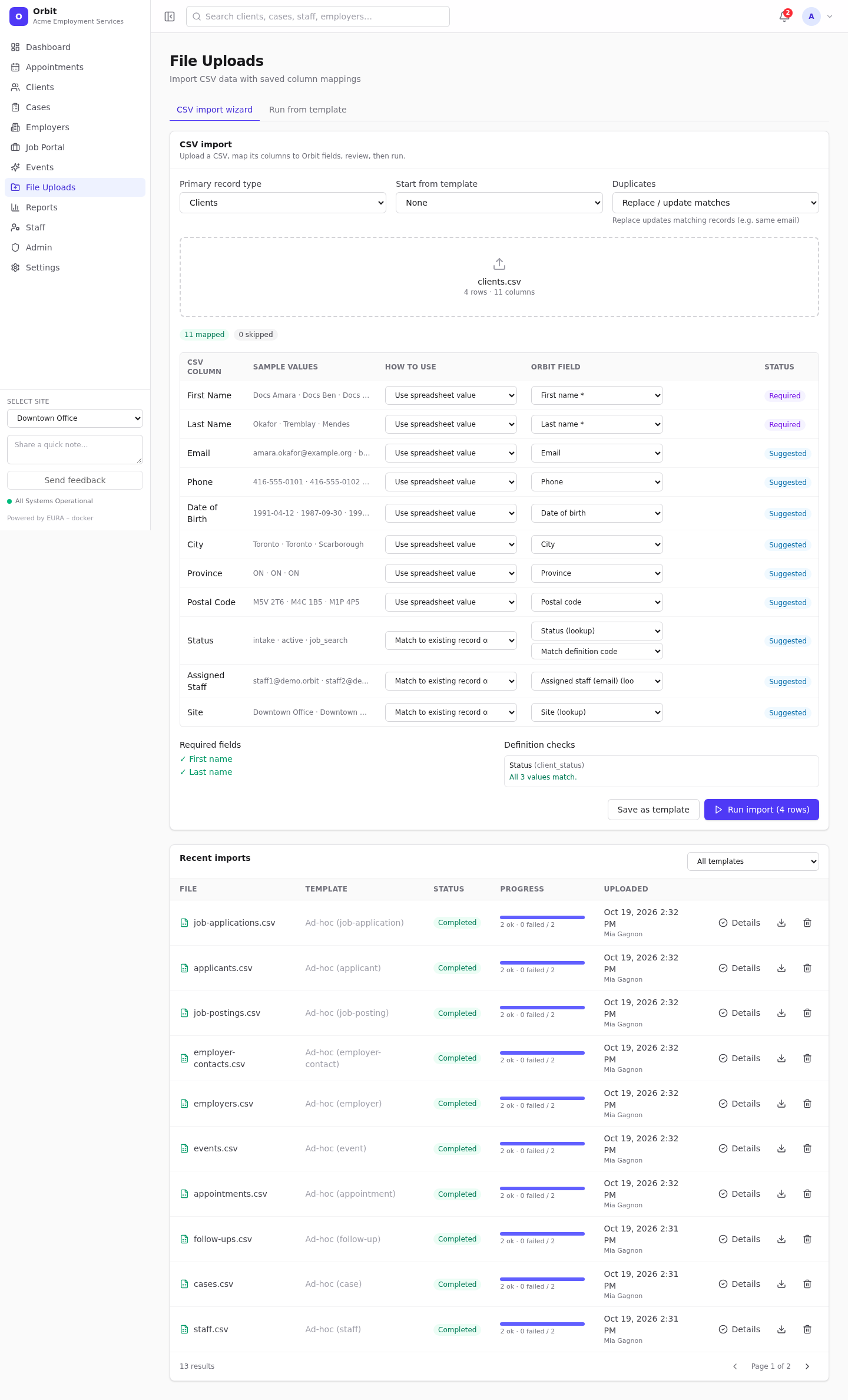Image resolution: width=848 pixels, height=1400 pixels.
Task: Download the staff.csv import file
Action: click(781, 1329)
